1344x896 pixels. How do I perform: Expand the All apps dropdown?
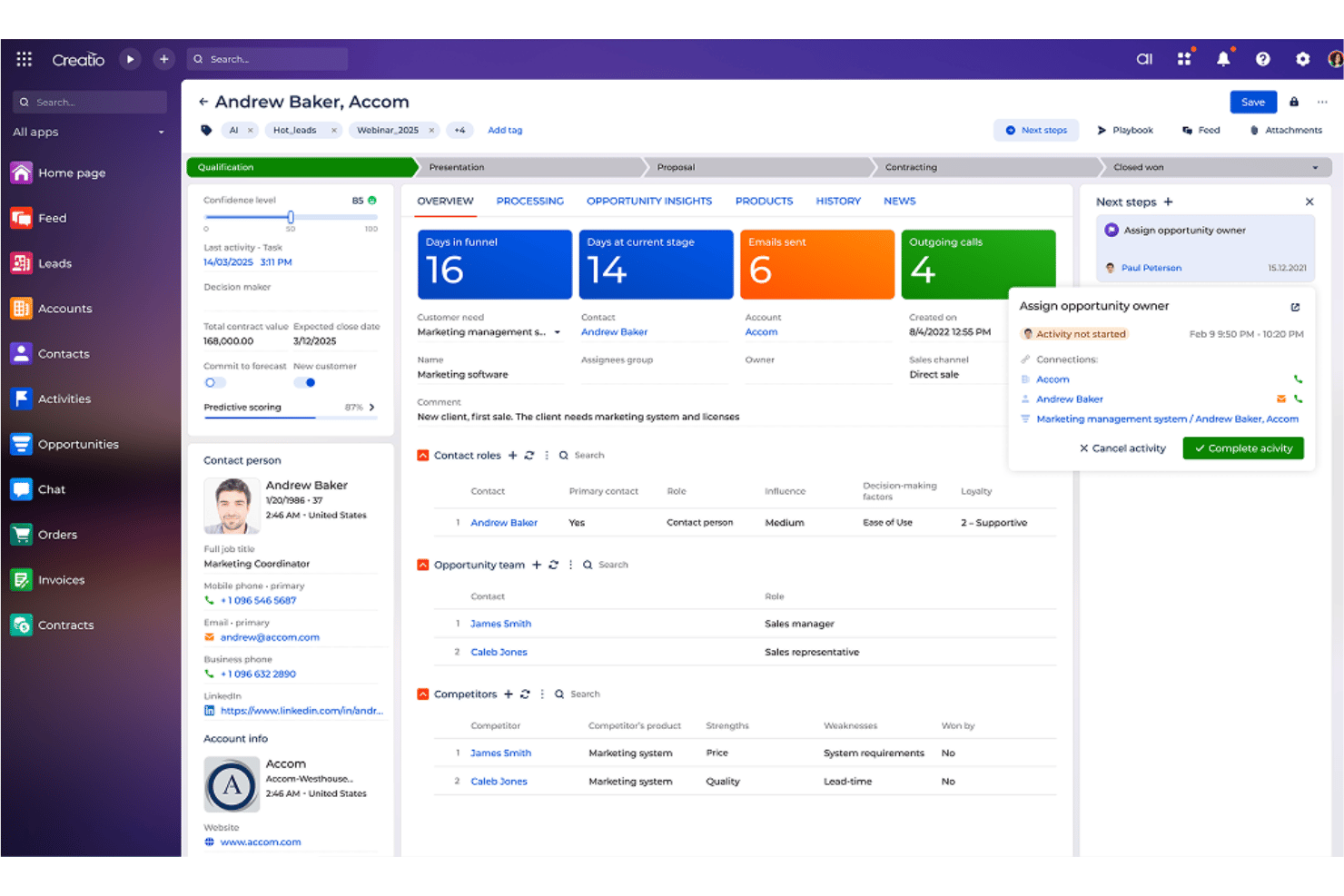point(162,133)
